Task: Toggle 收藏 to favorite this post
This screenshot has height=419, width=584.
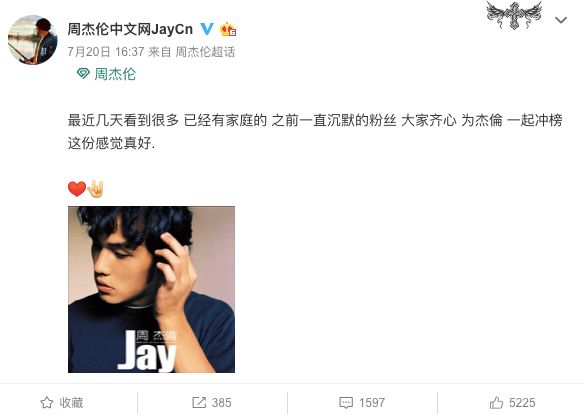Action: tap(62, 403)
